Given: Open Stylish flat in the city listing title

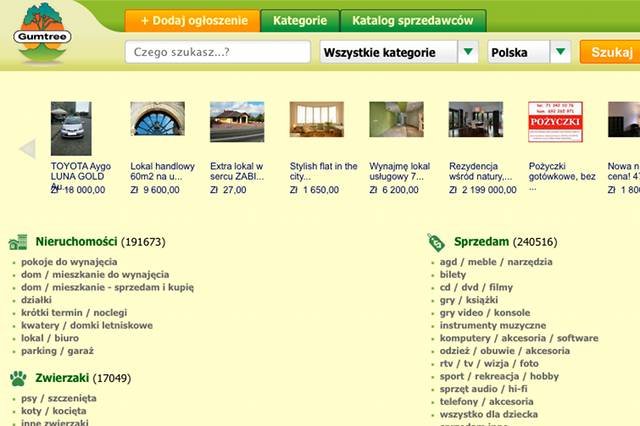Looking at the screenshot, I should point(323,171).
